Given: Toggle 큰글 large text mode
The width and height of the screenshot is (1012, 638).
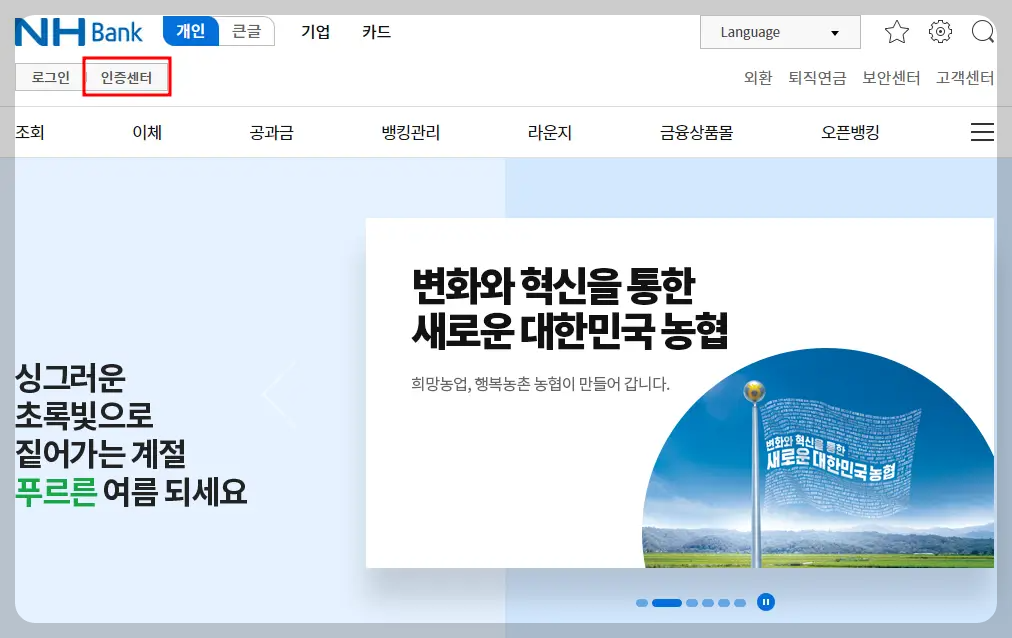Looking at the screenshot, I should [247, 31].
